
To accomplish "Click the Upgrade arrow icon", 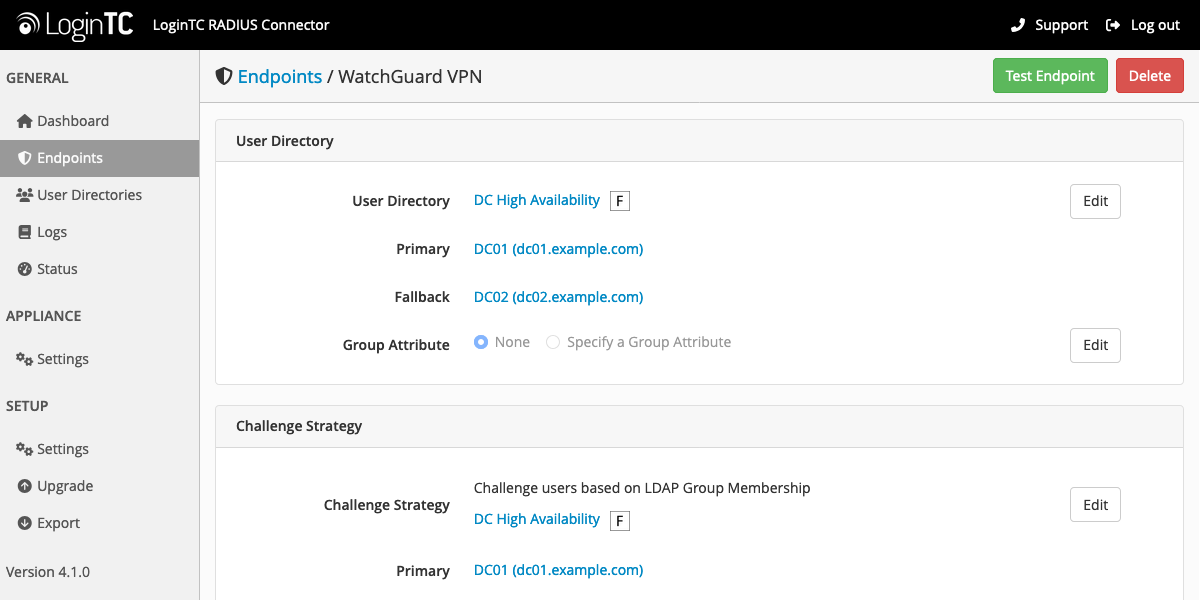I will (25, 486).
